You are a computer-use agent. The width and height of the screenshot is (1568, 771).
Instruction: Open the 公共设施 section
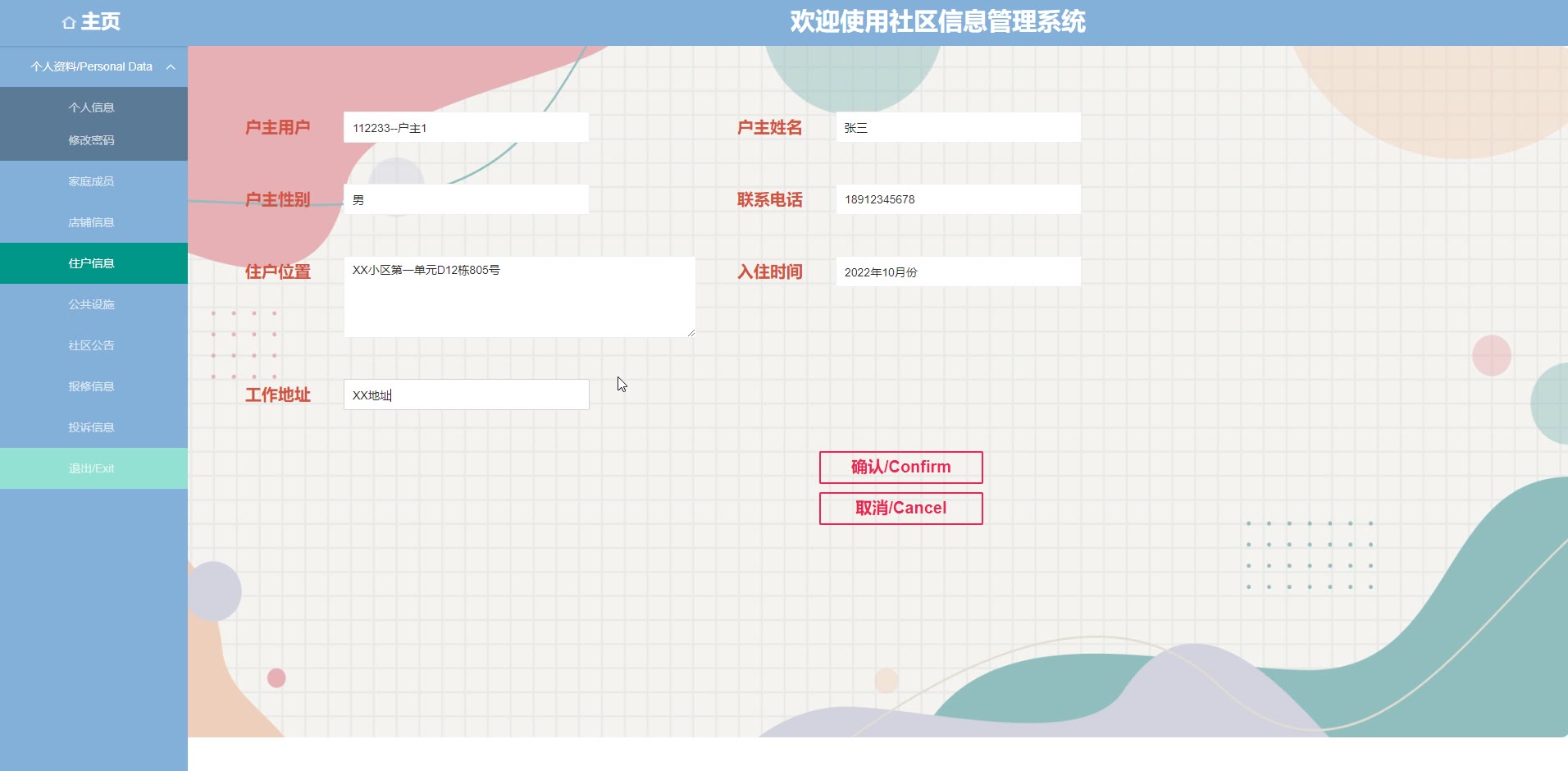91,304
